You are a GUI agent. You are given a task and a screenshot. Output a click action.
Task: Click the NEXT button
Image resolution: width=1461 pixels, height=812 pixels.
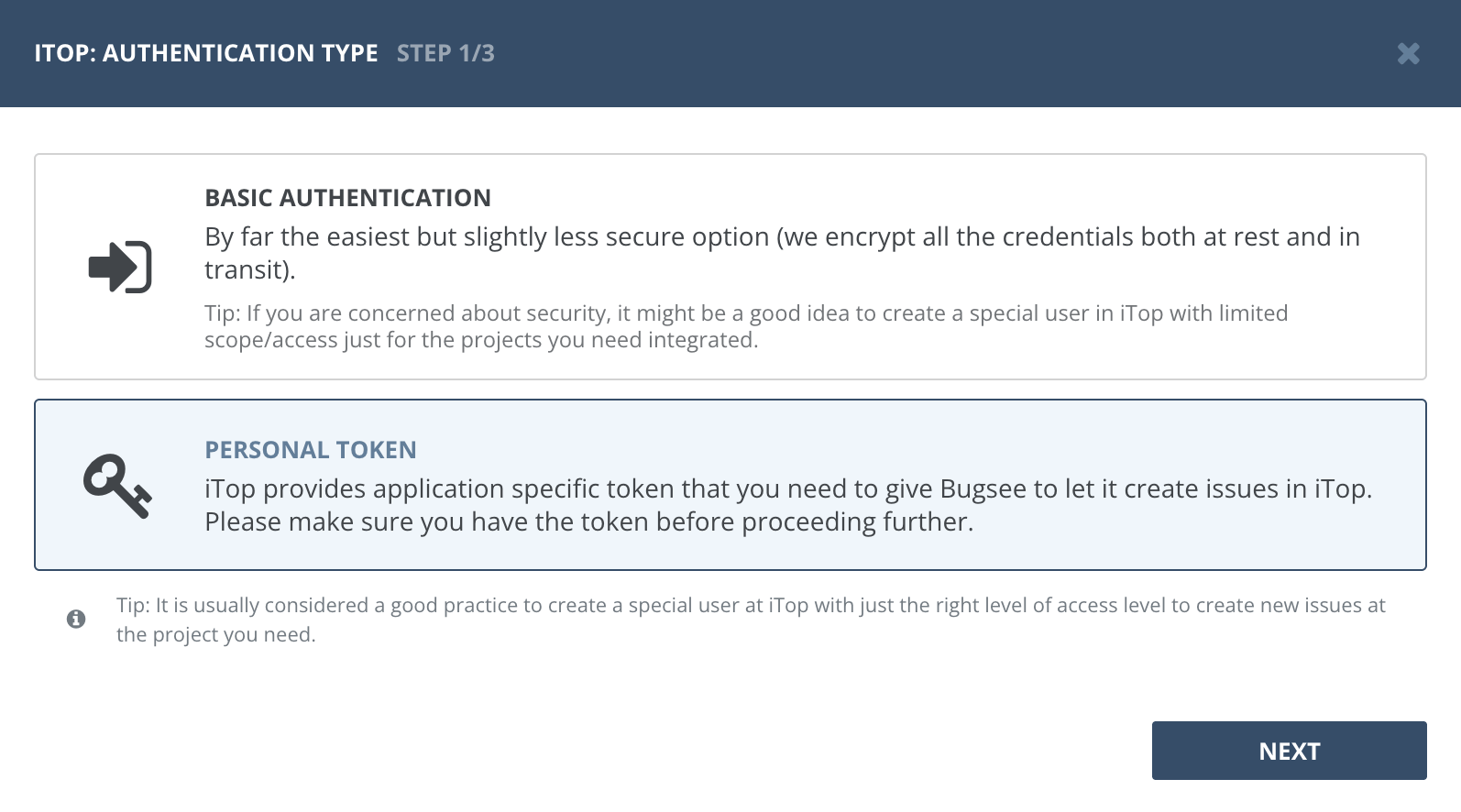pyautogui.click(x=1289, y=750)
